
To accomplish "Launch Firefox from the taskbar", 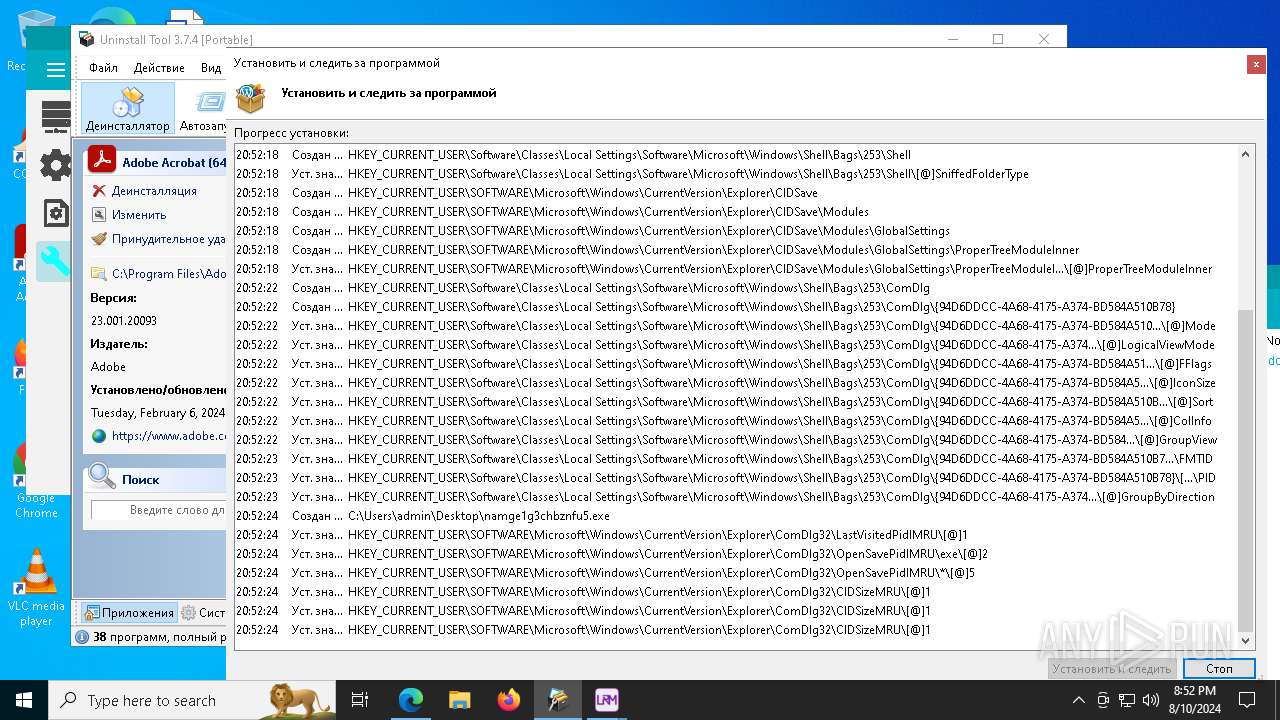I will click(x=509, y=700).
